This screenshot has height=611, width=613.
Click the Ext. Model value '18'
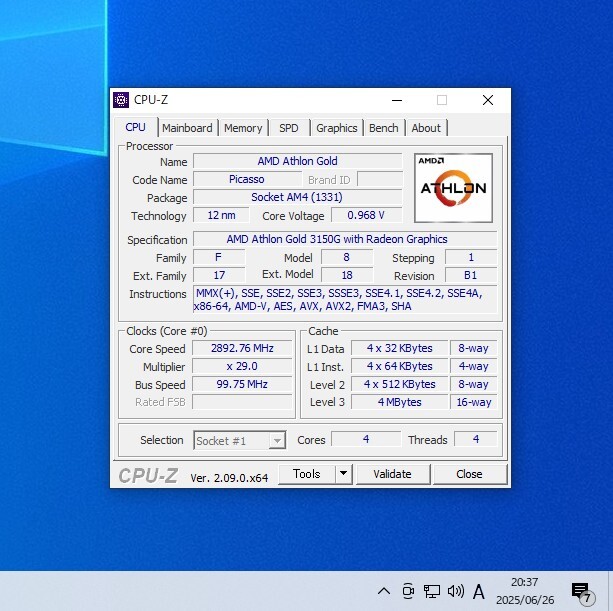[x=347, y=275]
